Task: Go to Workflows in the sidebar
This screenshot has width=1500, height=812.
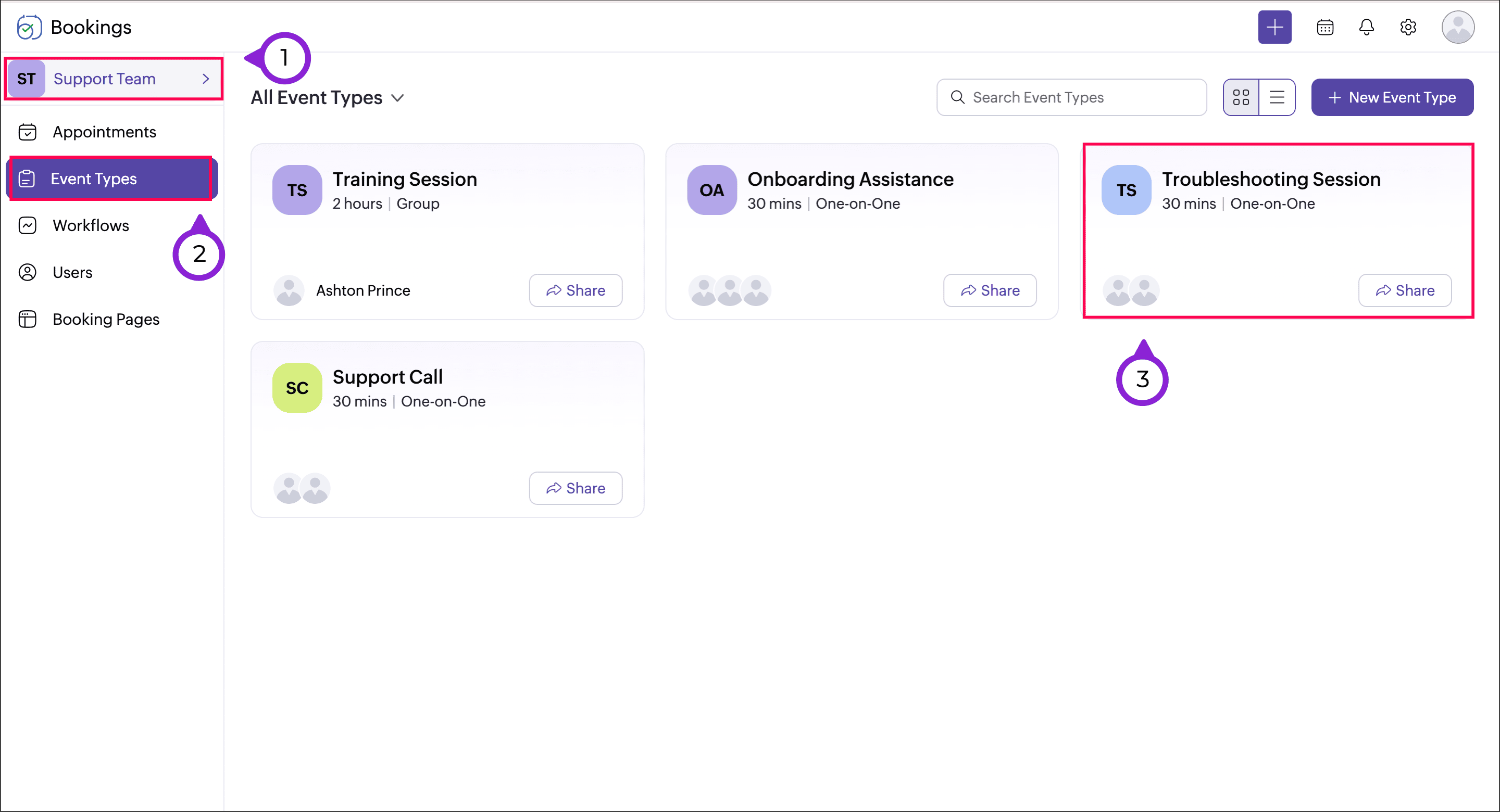Action: coord(91,225)
